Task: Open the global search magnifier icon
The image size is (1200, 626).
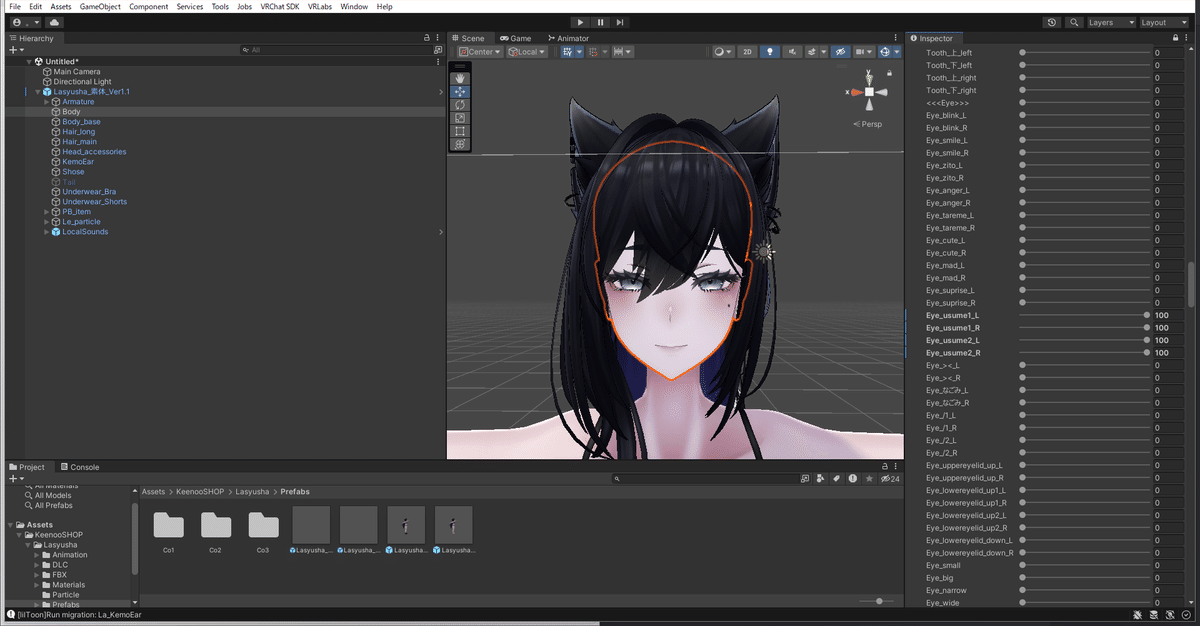Action: [1074, 22]
